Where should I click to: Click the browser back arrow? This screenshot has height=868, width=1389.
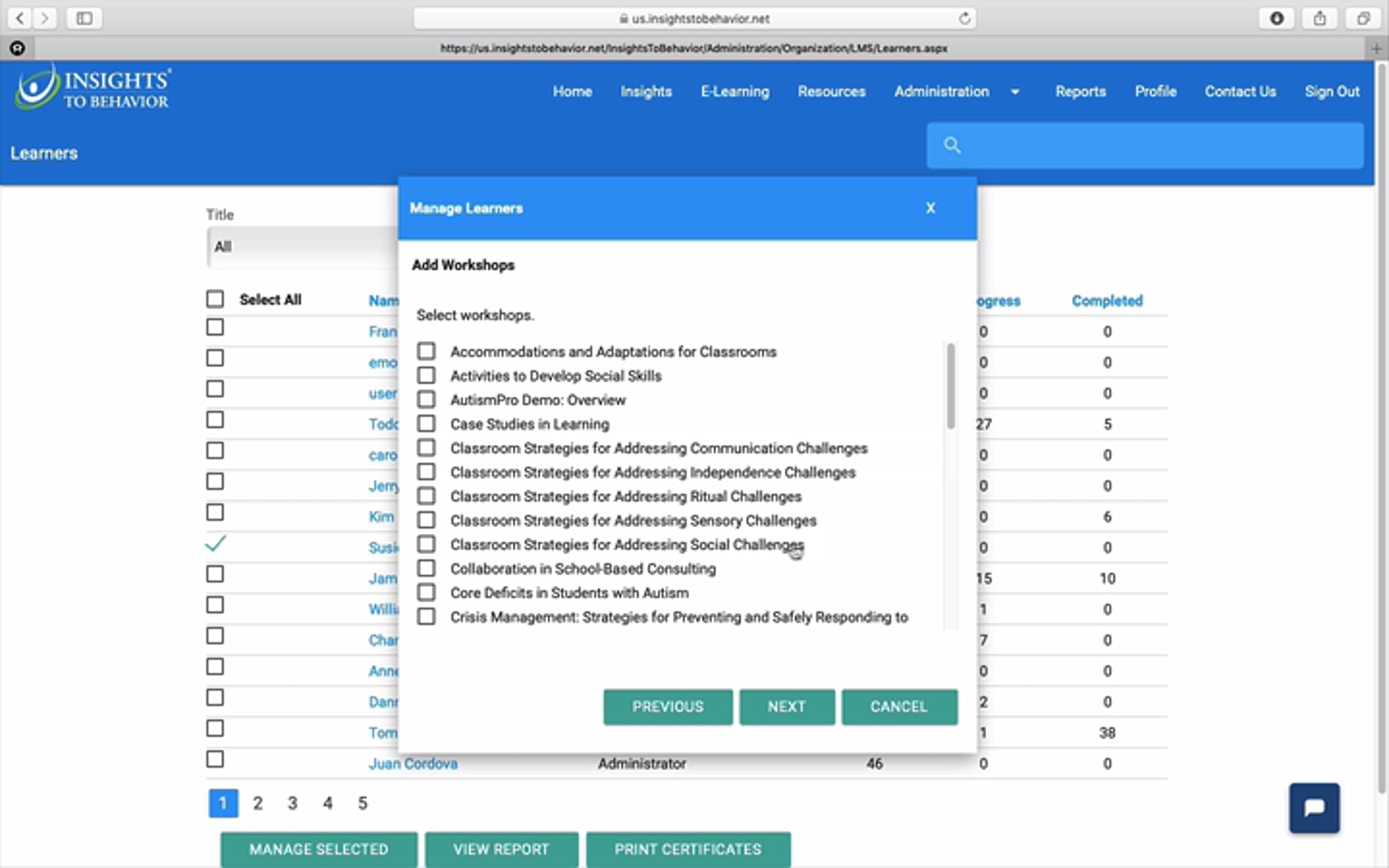pos(20,19)
